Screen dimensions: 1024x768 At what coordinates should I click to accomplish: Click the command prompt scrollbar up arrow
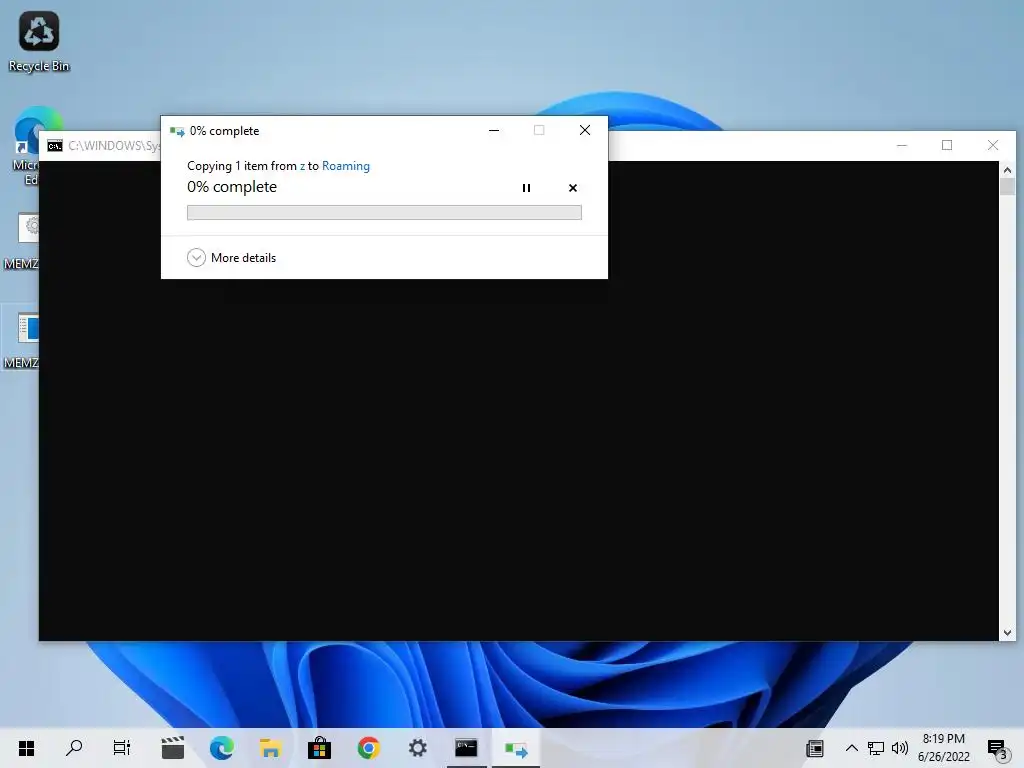tap(1007, 170)
